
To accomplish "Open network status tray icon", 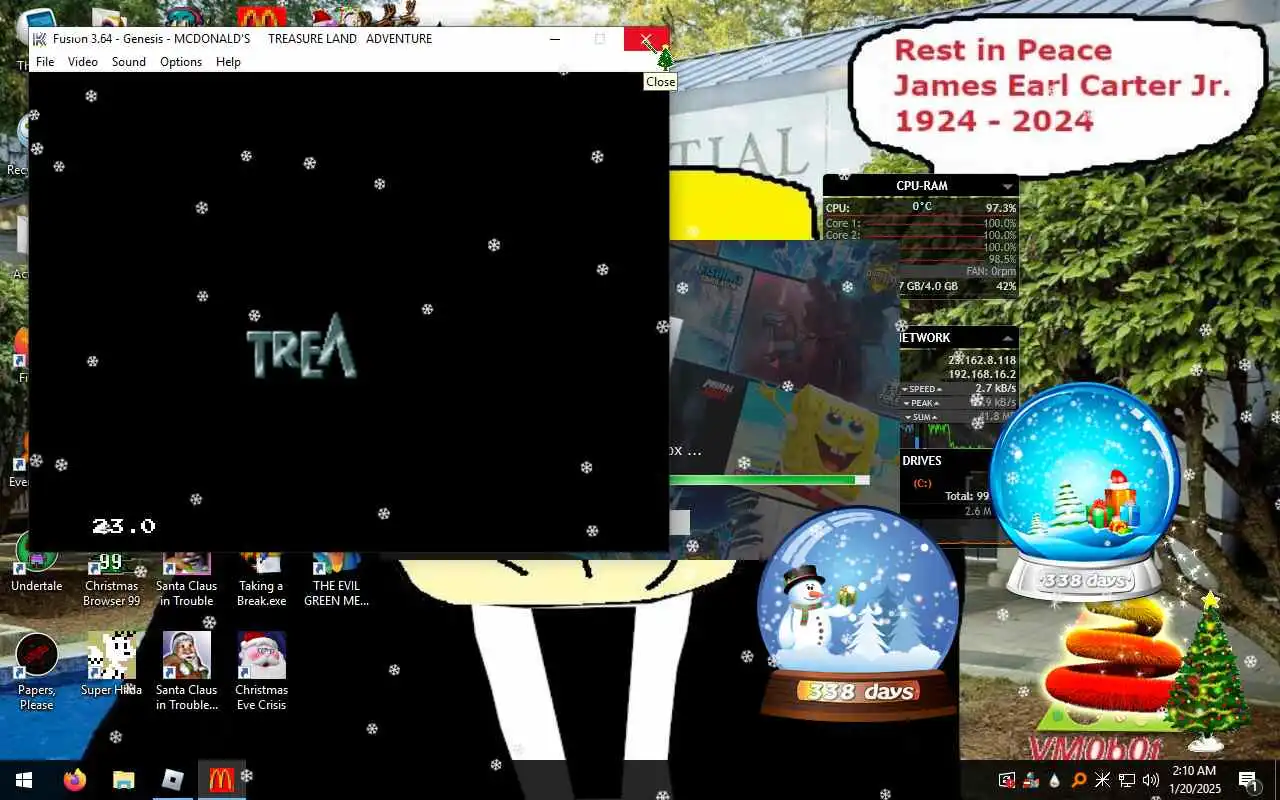I will click(x=1127, y=780).
